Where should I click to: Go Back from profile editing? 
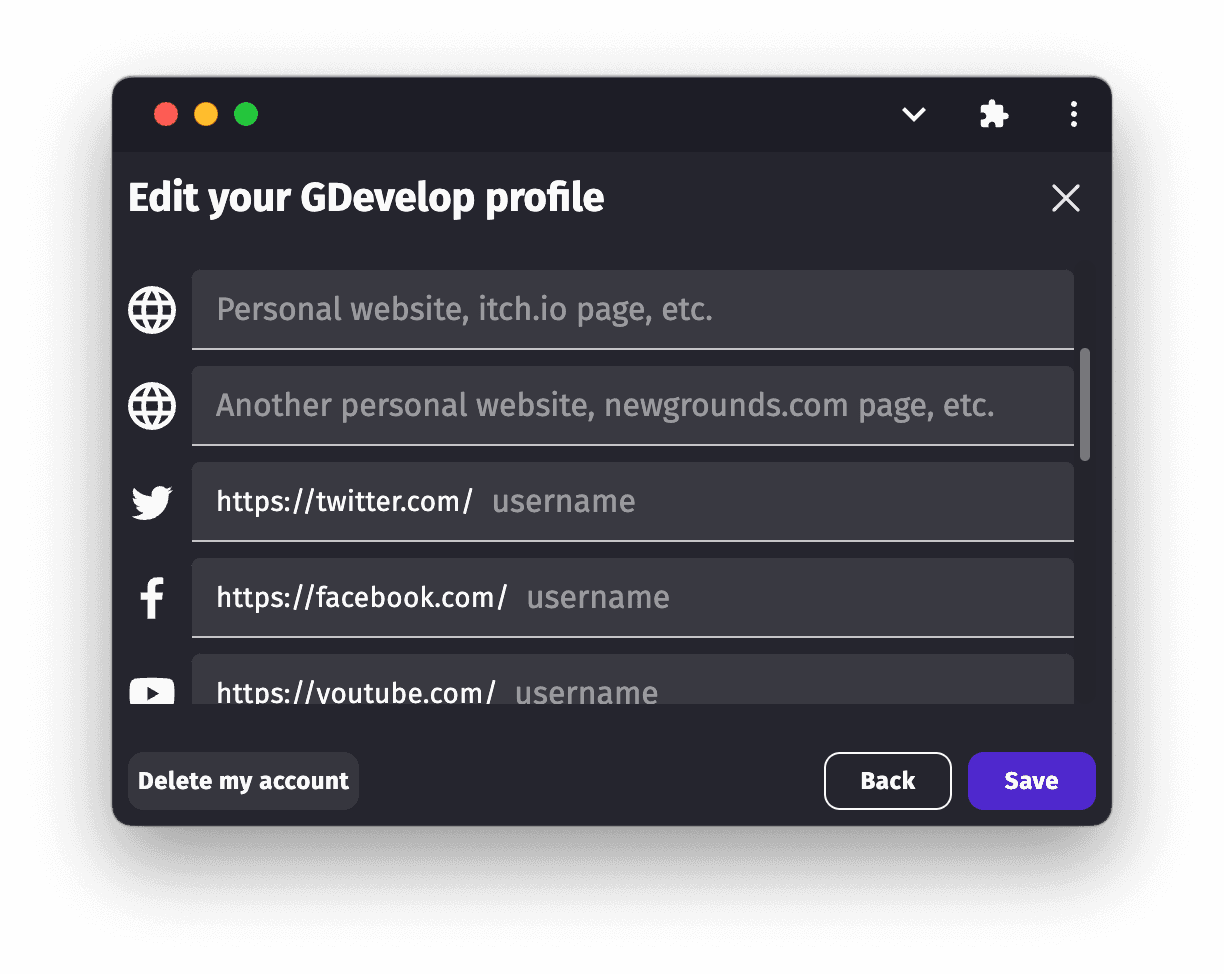click(887, 780)
